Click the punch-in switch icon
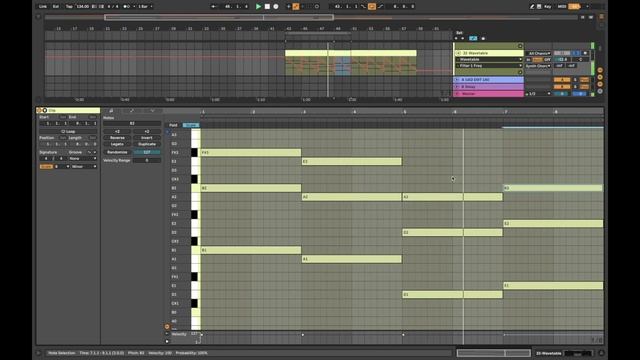 coord(363,7)
